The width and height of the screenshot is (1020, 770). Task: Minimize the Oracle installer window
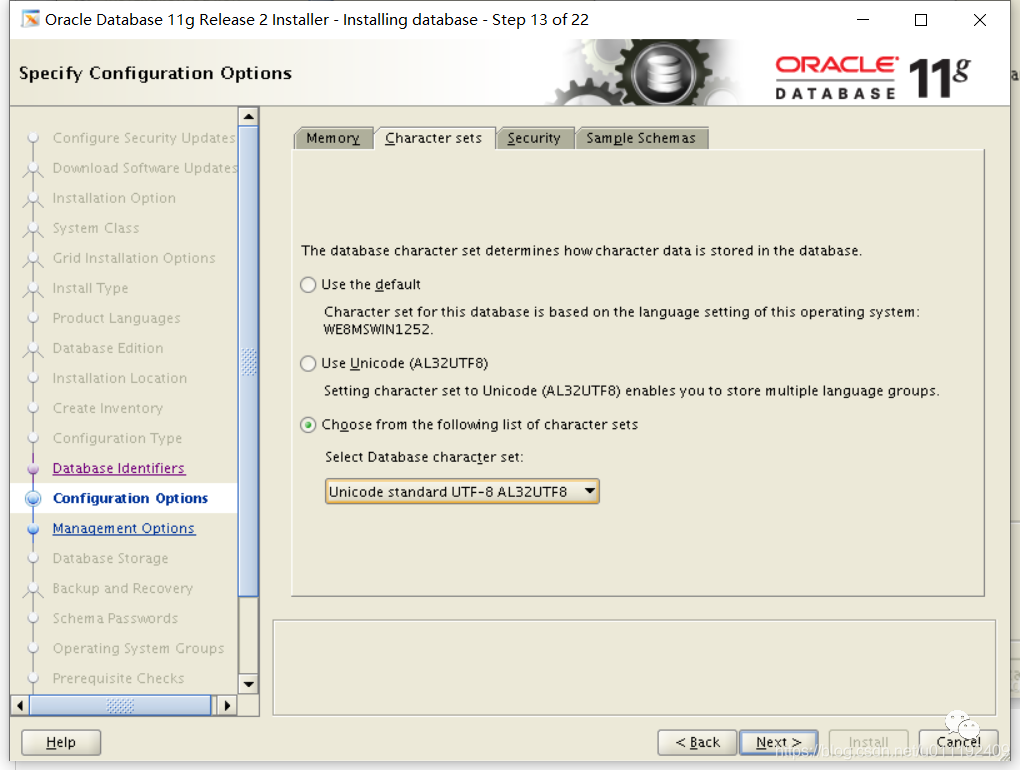[x=863, y=20]
